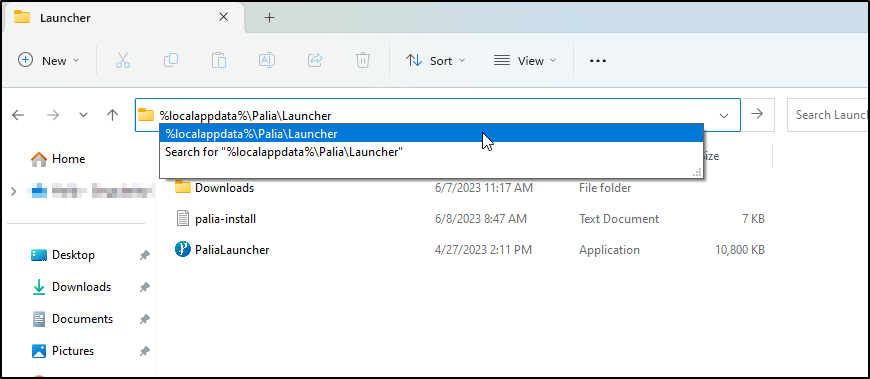Go up one folder level arrow
The height and width of the screenshot is (379, 870).
click(x=113, y=115)
